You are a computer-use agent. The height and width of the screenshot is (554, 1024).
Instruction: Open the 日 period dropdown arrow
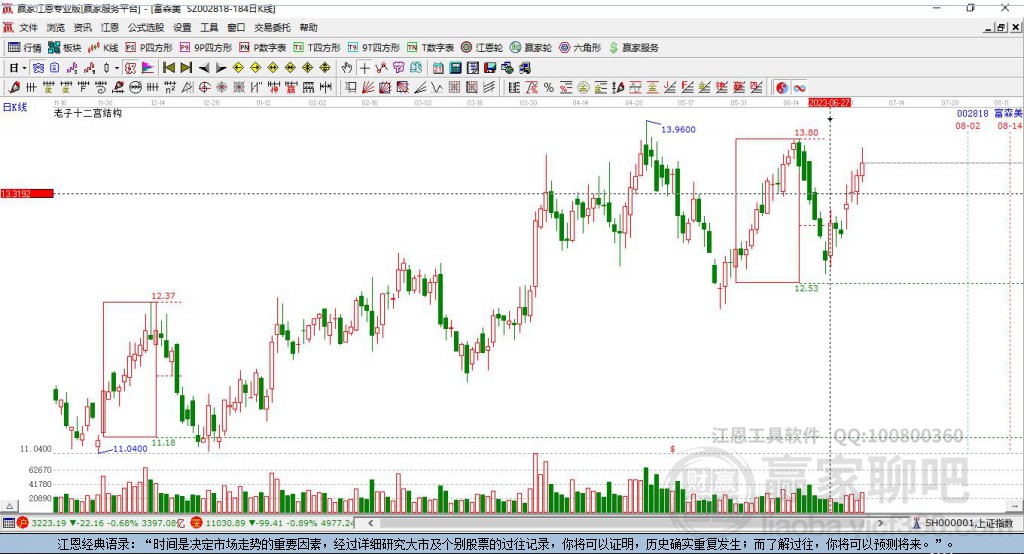(x=24, y=68)
